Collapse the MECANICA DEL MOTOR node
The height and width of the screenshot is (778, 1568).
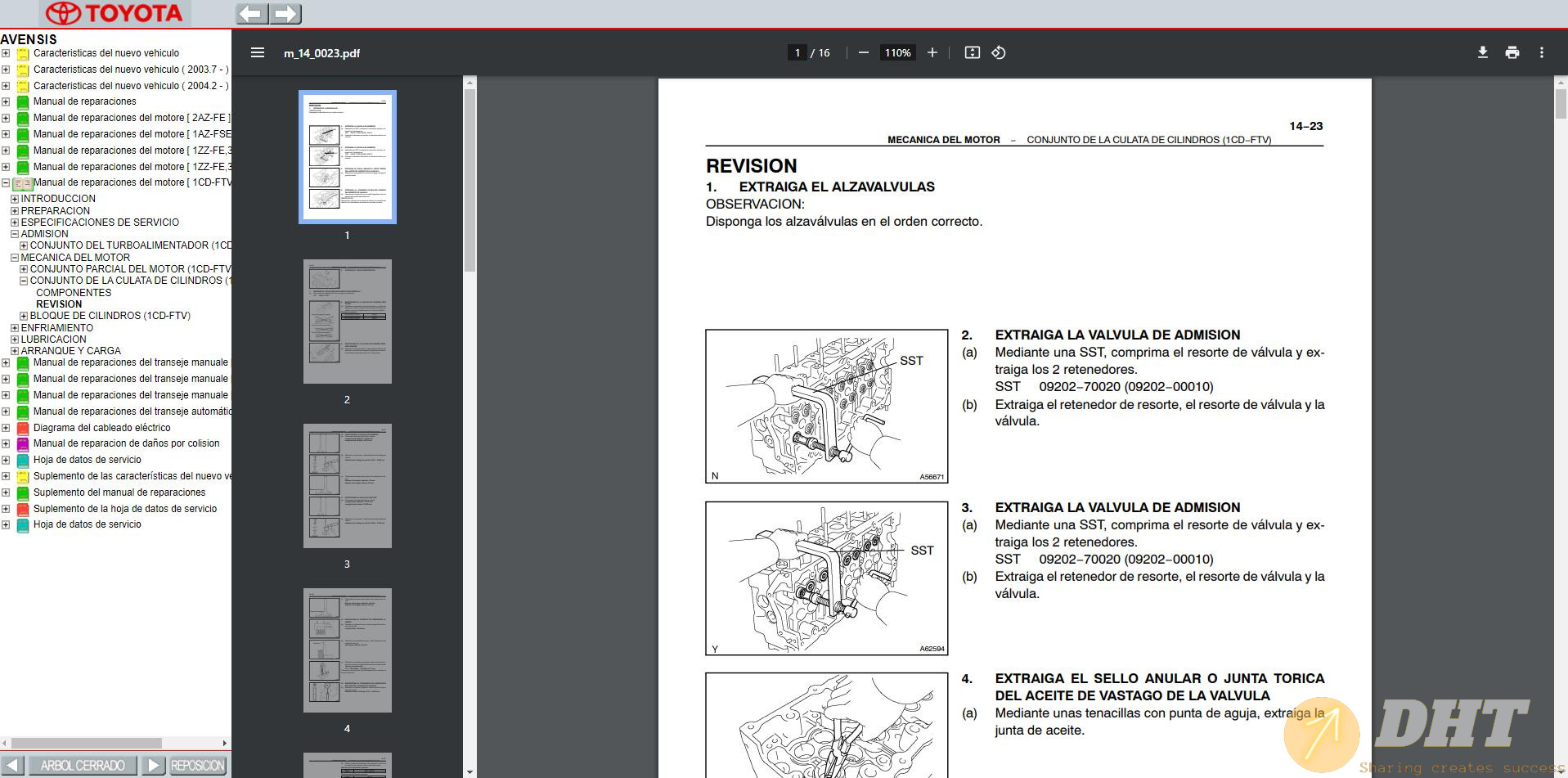click(x=15, y=258)
